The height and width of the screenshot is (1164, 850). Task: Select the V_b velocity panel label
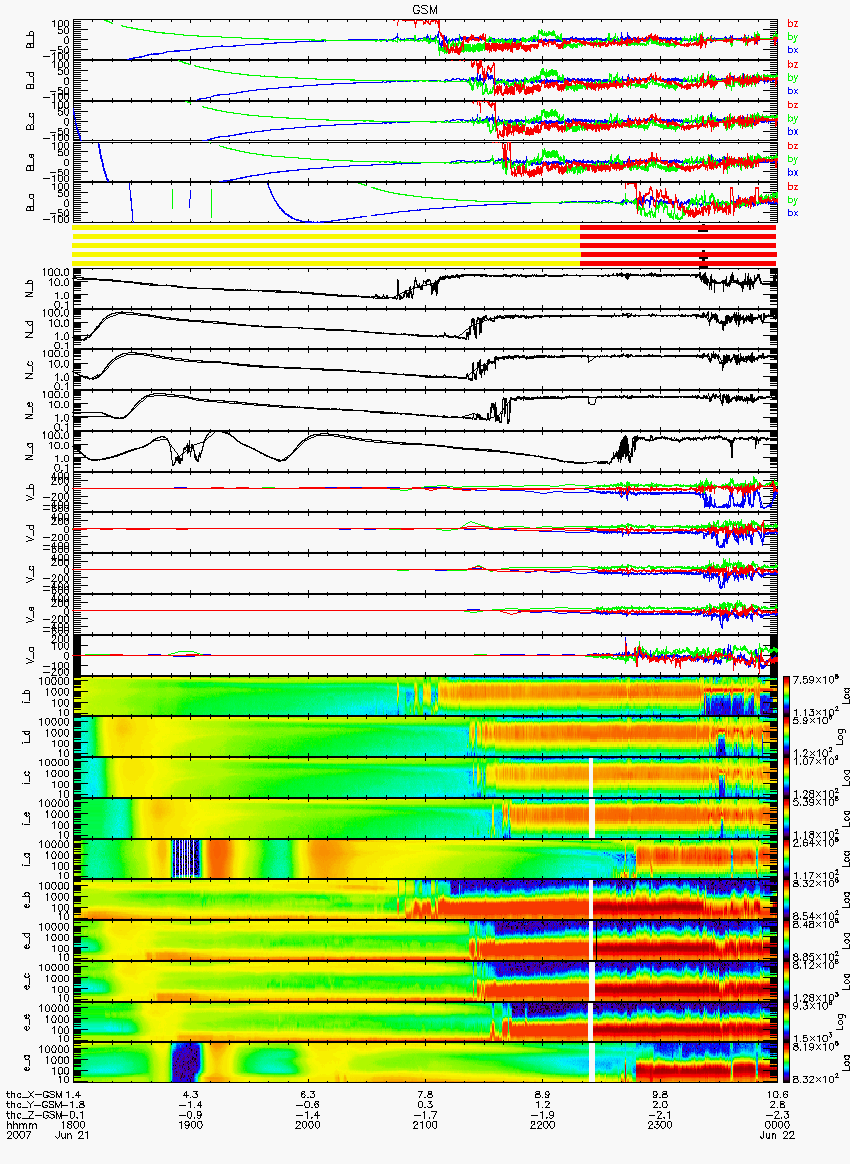[x=30, y=491]
